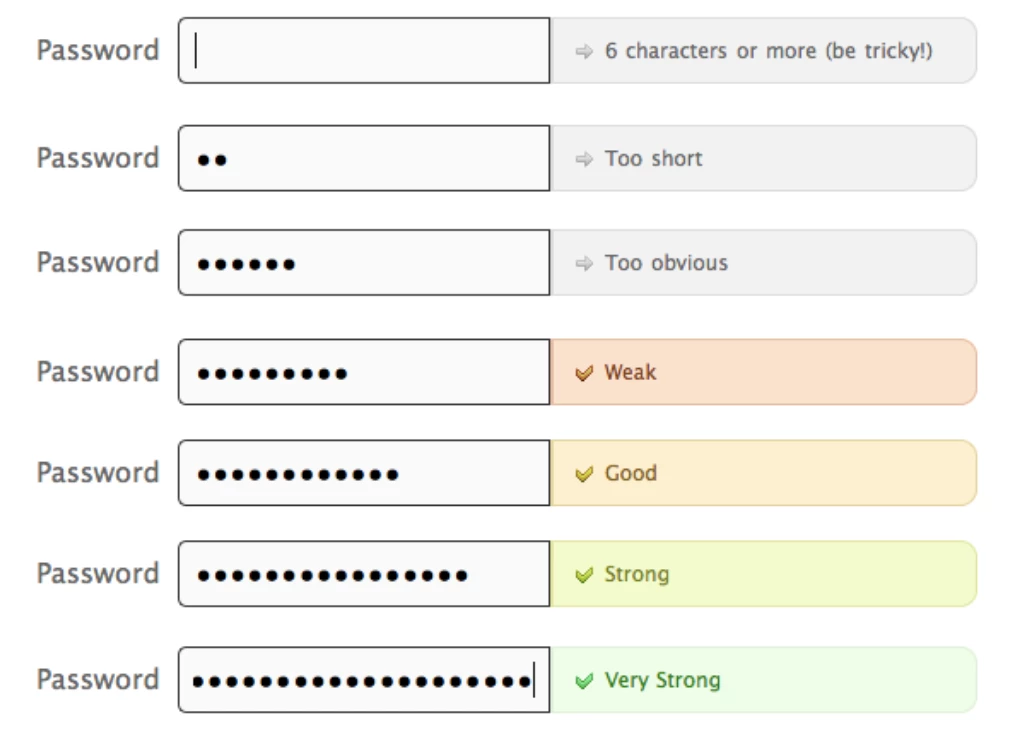
Task: Click the password field rated Strong
Action: (364, 574)
